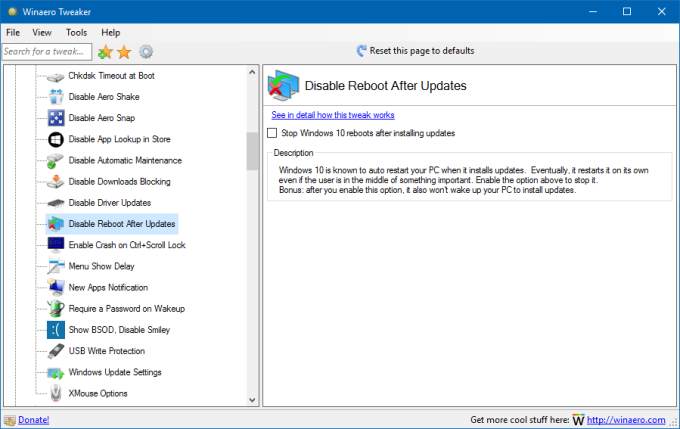The image size is (680, 429).
Task: Click the Disable Downloads Blocking icon
Action: [56, 182]
